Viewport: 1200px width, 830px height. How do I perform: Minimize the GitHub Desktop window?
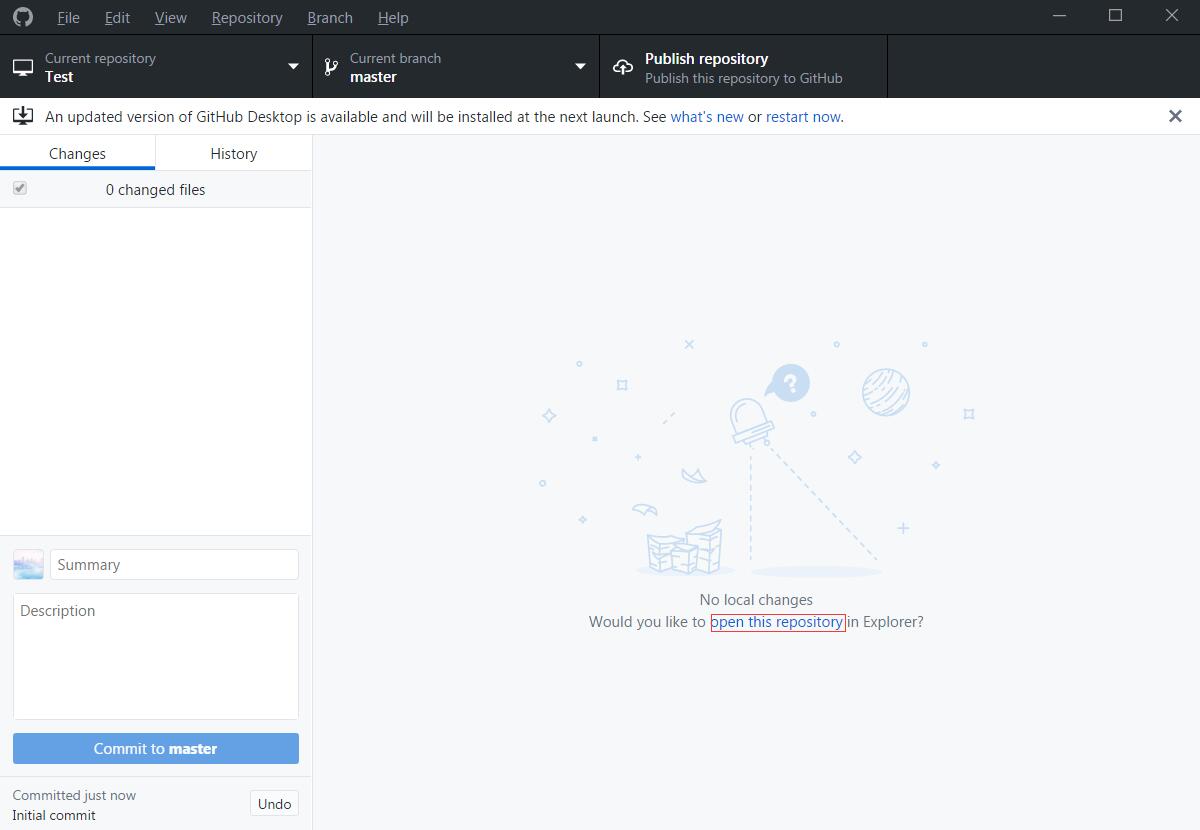tap(1060, 15)
